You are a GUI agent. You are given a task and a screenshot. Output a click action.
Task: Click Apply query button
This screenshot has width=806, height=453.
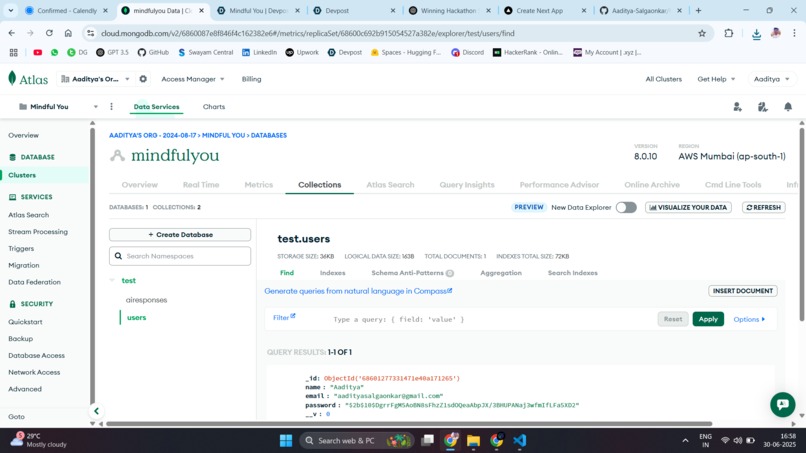708,319
